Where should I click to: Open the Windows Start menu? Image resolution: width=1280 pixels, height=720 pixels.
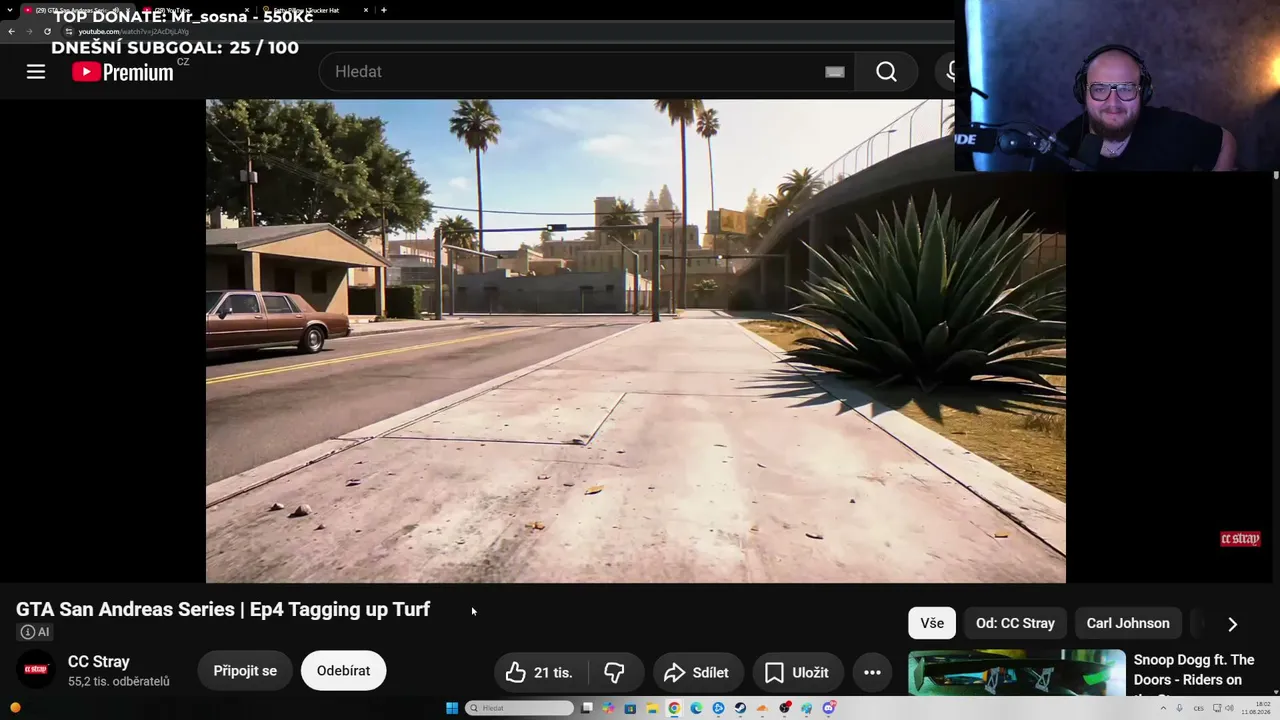coord(452,708)
